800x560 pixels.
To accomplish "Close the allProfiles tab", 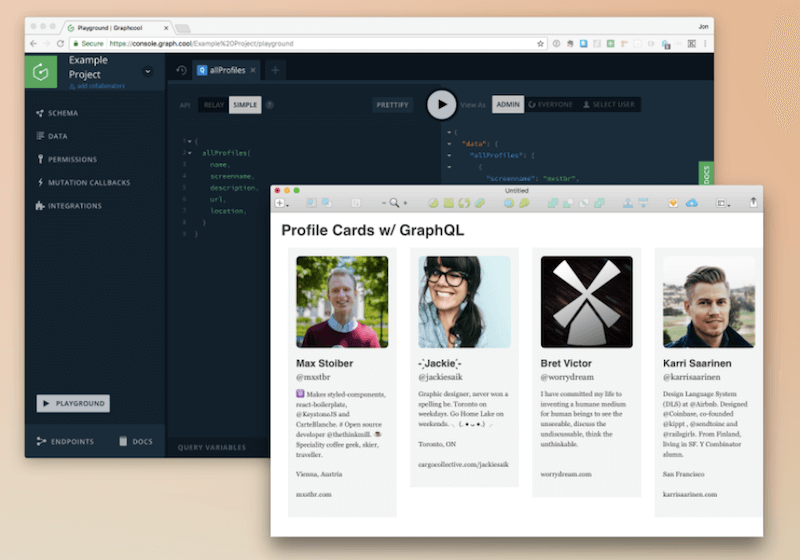I will point(253,70).
